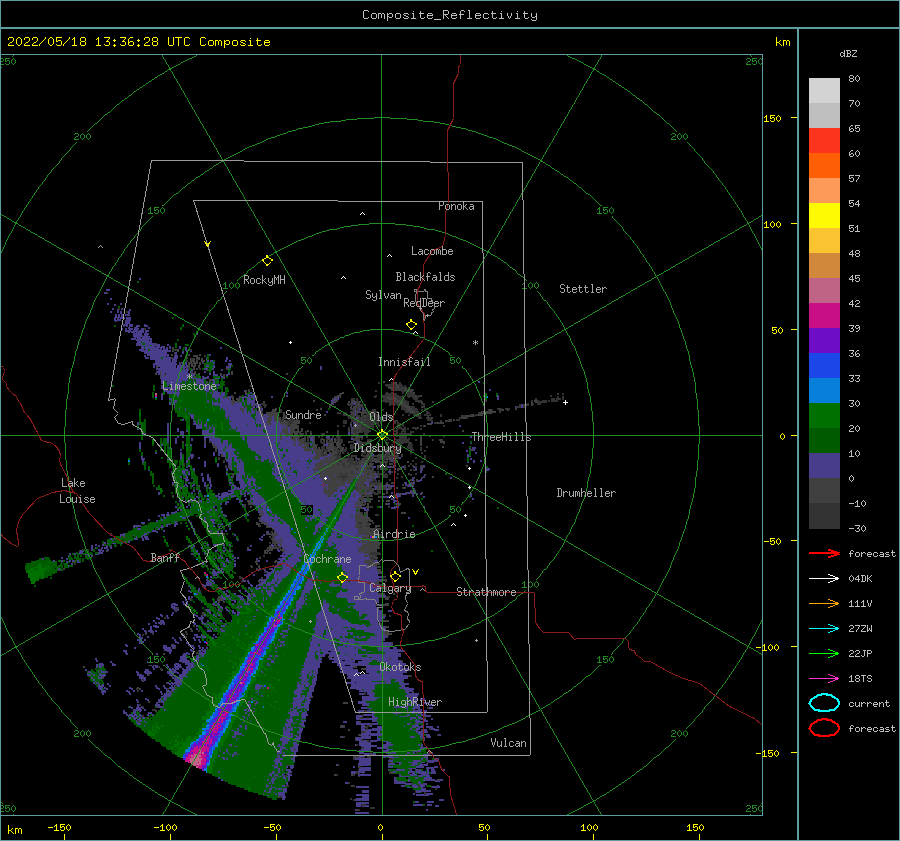
Task: Click the Vulcan city label
Action: [x=509, y=743]
